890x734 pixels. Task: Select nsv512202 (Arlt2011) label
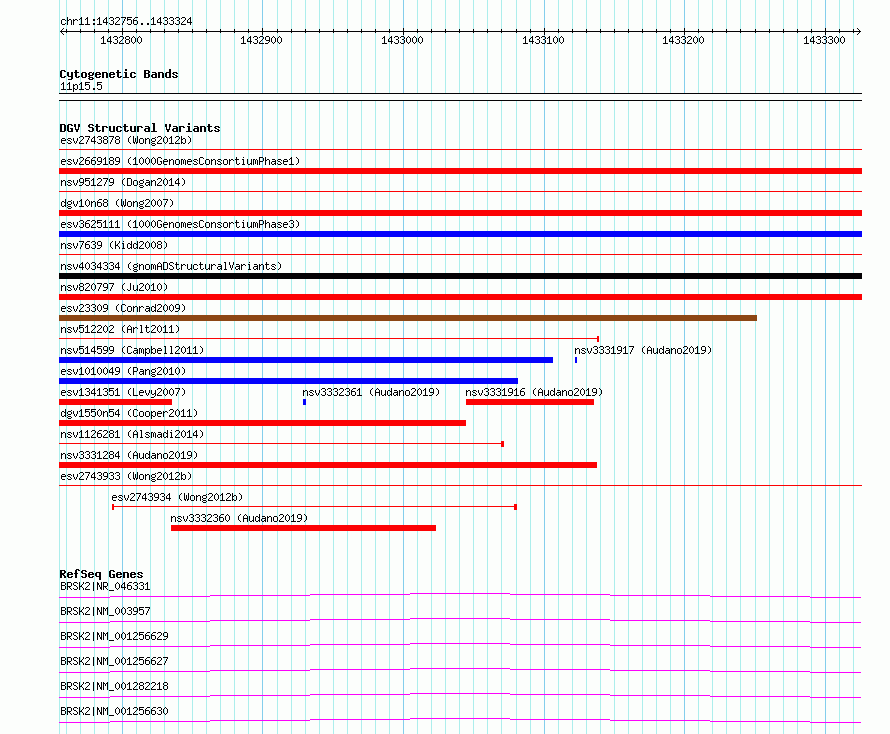click(120, 329)
